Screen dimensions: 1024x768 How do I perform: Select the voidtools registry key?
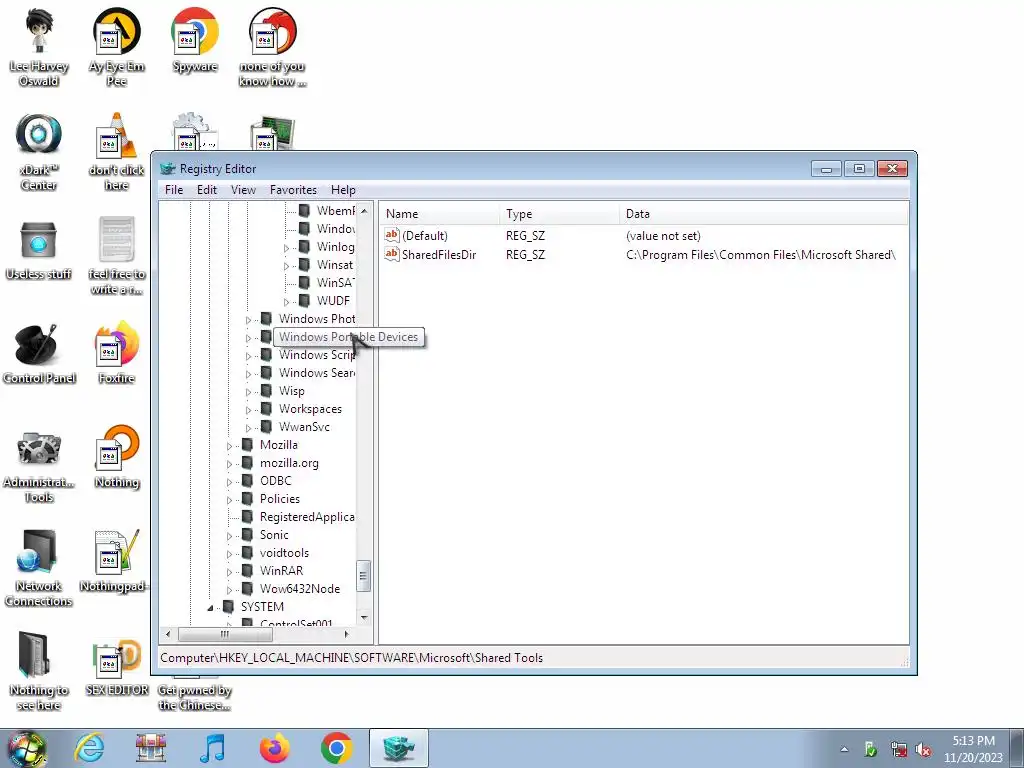point(284,552)
